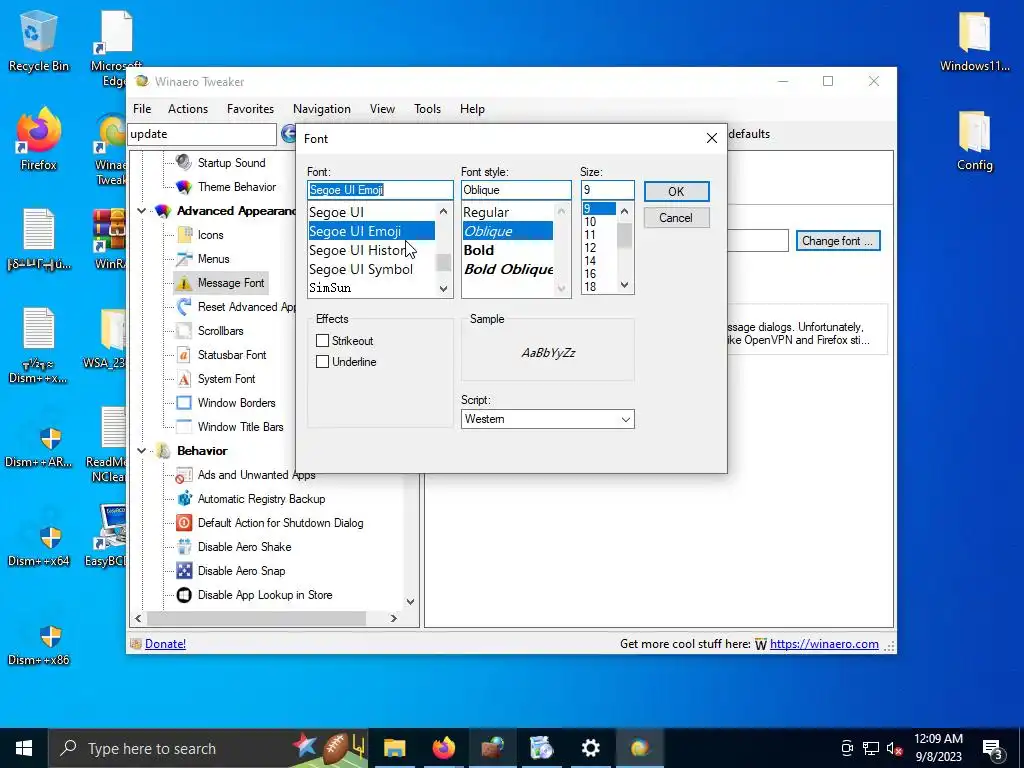Click Cancel in Font dialog
The image size is (1024, 768).
coord(676,217)
